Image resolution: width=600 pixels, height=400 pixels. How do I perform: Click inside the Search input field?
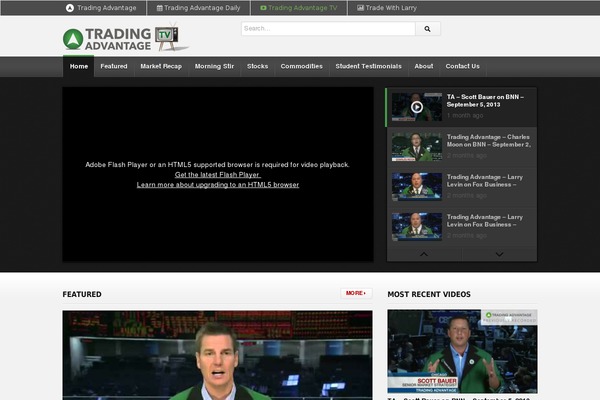click(328, 29)
